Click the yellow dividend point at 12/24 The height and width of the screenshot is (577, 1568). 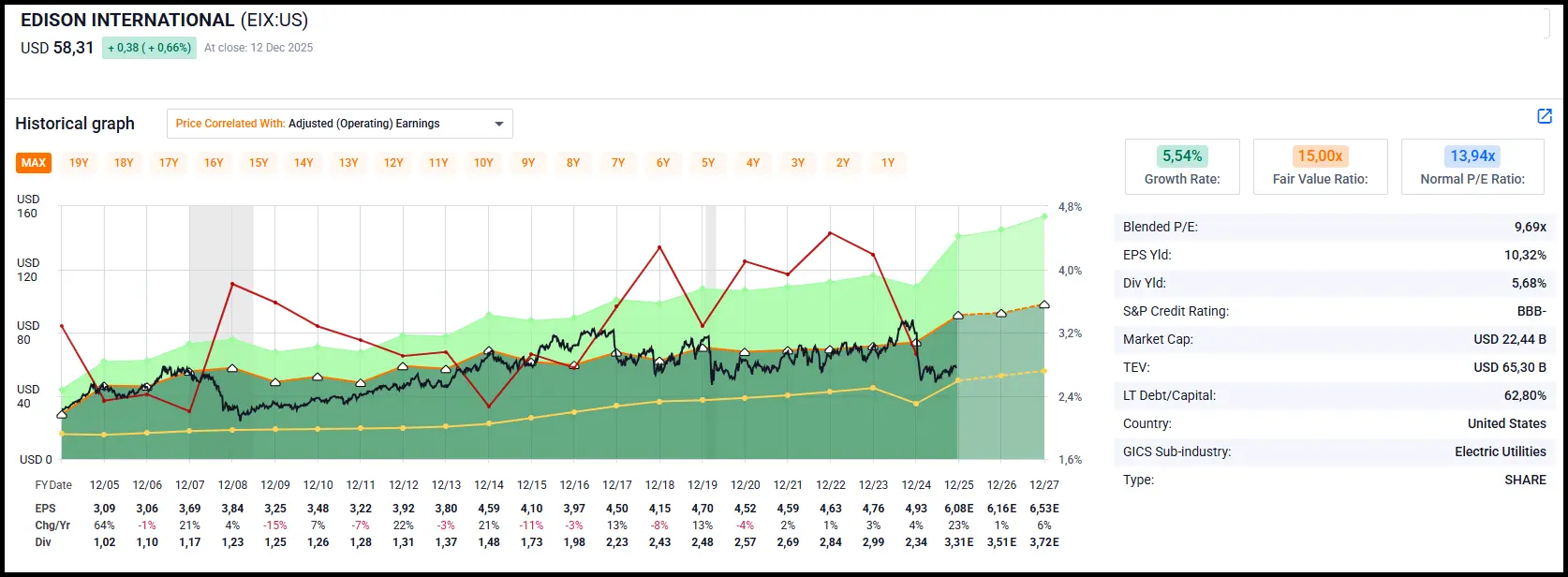pos(916,404)
